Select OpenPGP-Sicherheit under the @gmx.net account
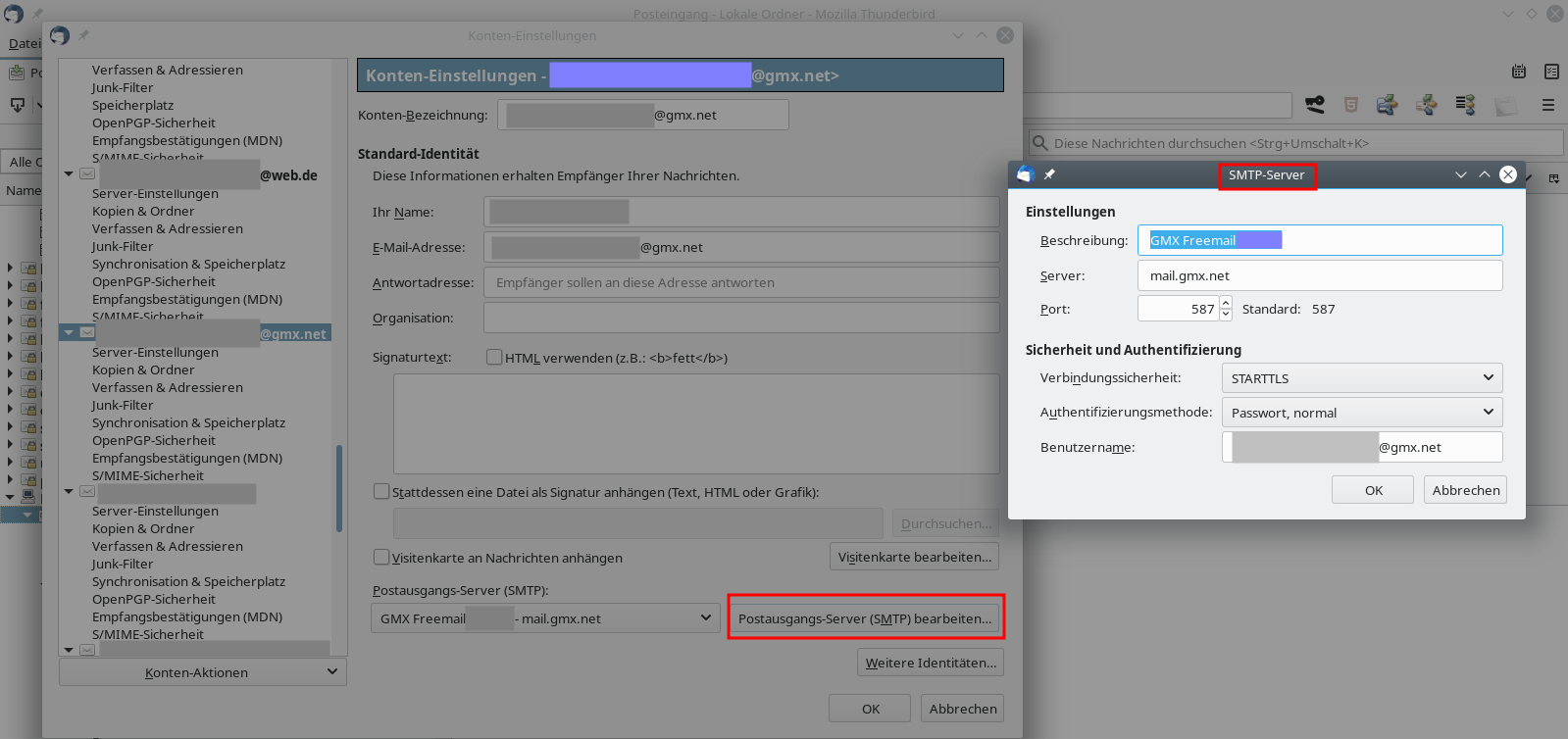Image resolution: width=1568 pixels, height=739 pixels. (x=154, y=440)
